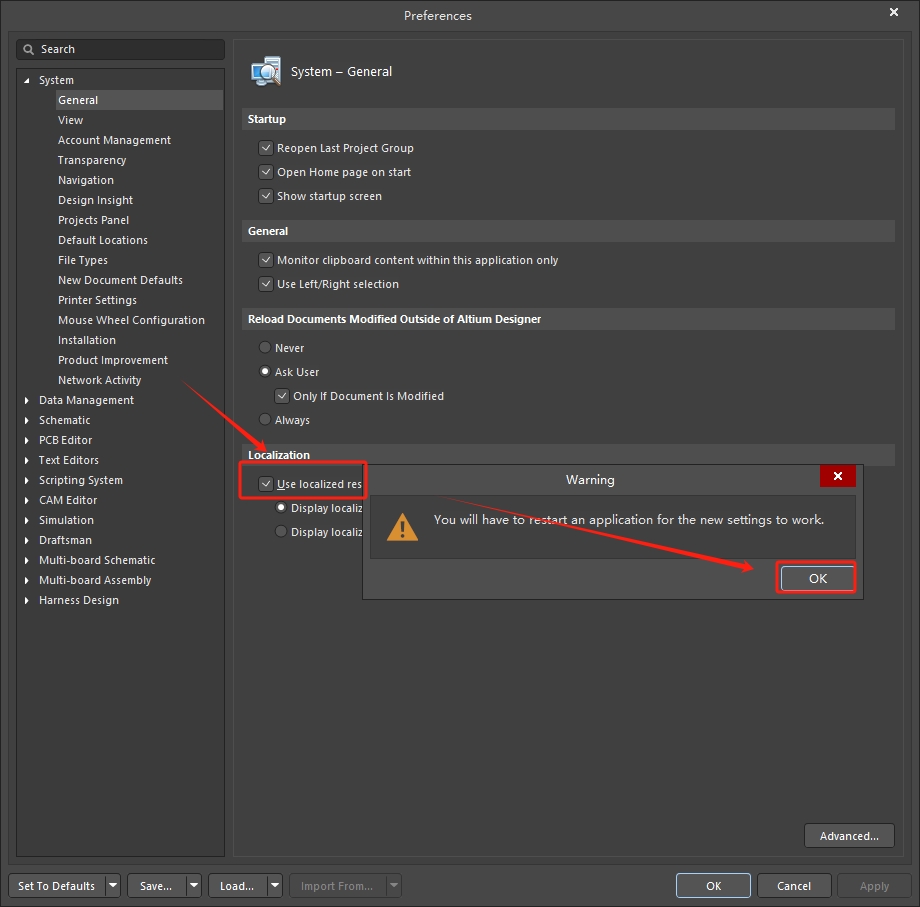Select the Ask User radio button
The height and width of the screenshot is (907, 920).
[x=265, y=372]
